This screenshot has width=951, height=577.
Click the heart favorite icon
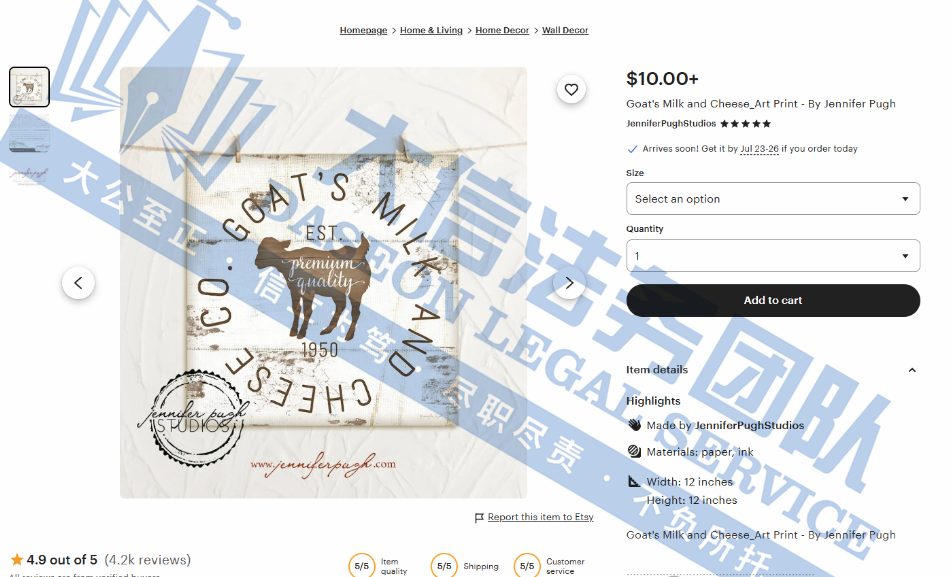(x=571, y=90)
